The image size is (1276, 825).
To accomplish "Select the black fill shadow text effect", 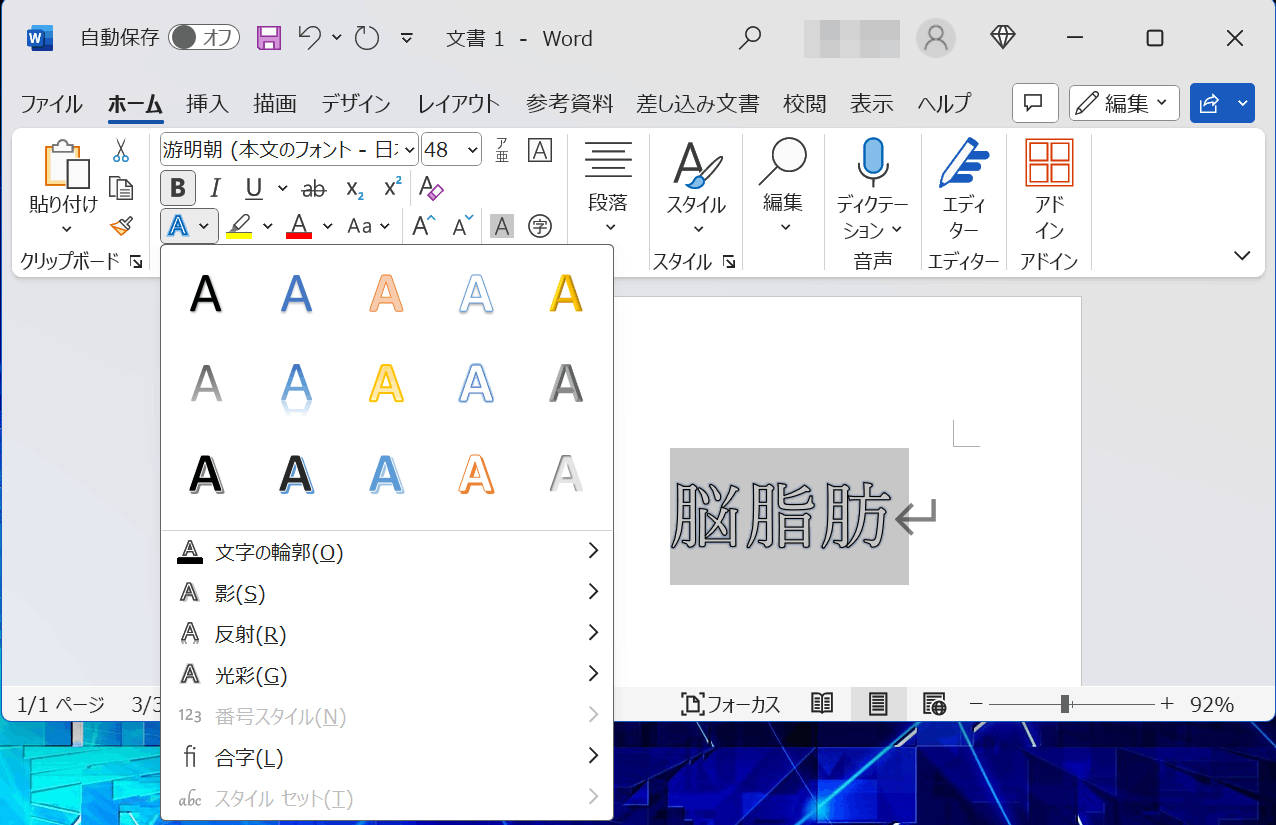I will click(x=206, y=294).
